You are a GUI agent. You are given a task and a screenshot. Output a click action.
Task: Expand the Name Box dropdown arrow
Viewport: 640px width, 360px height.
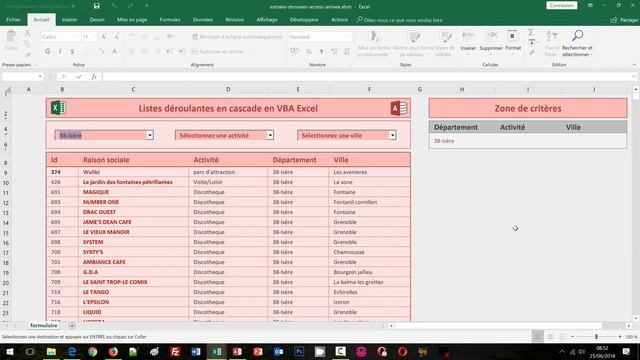[x=40, y=76]
